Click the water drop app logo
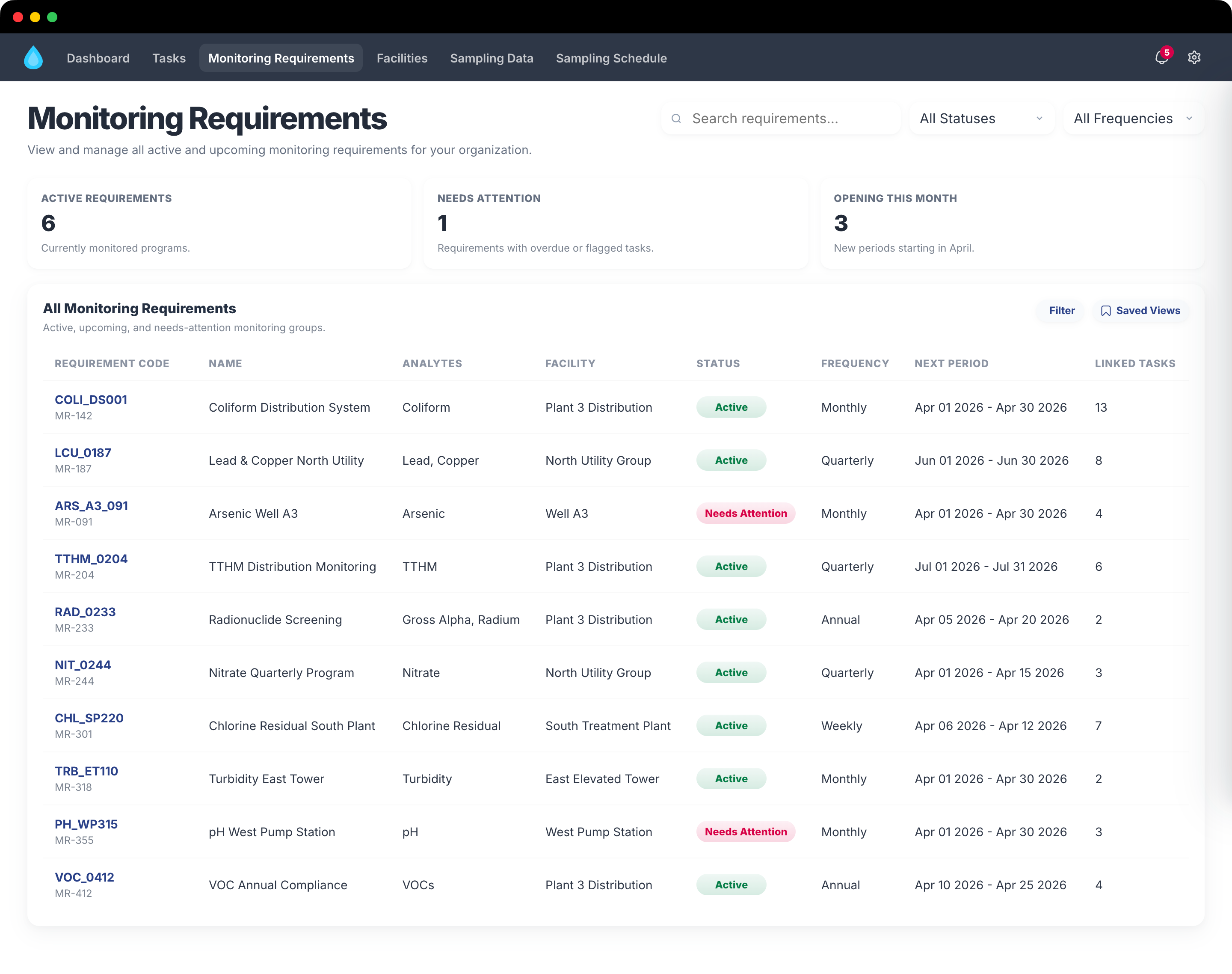1232x974 pixels. pyautogui.click(x=34, y=58)
